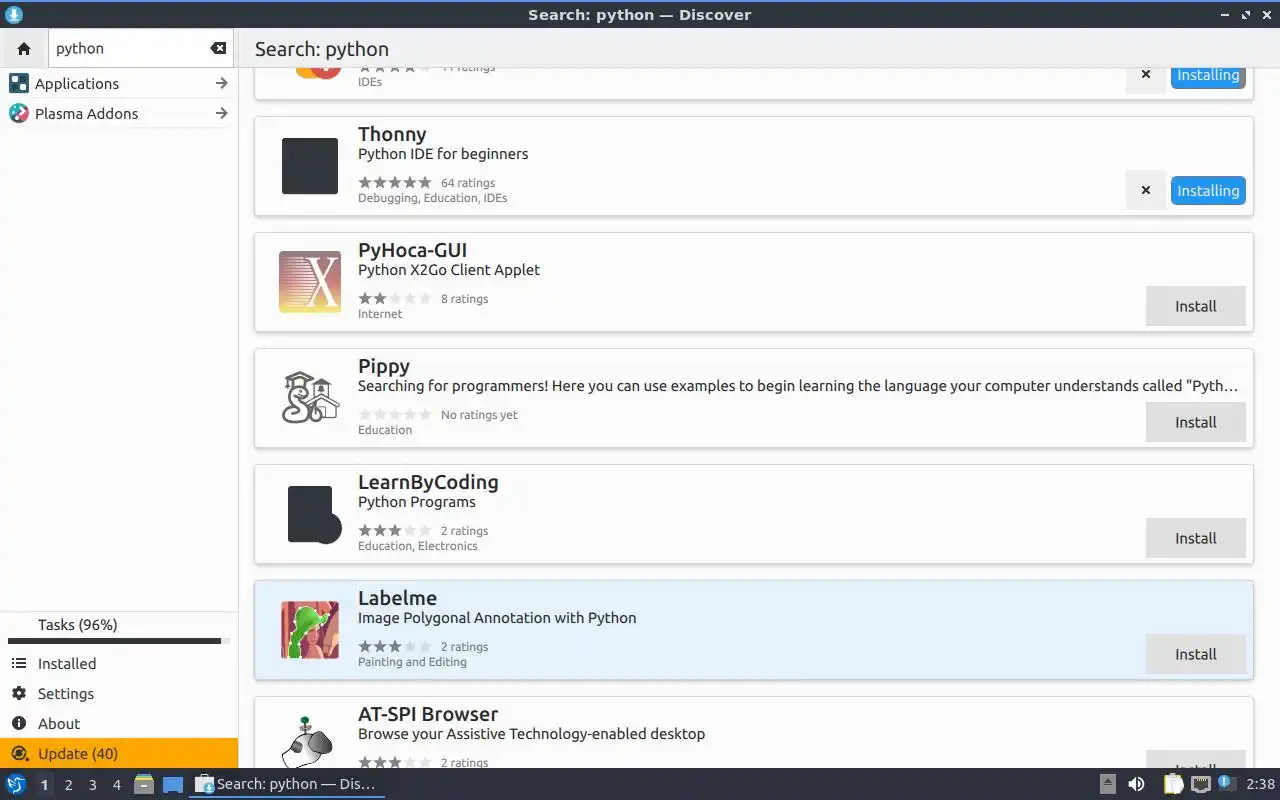Open the Pippy title
The height and width of the screenshot is (800, 1280).
(384, 366)
